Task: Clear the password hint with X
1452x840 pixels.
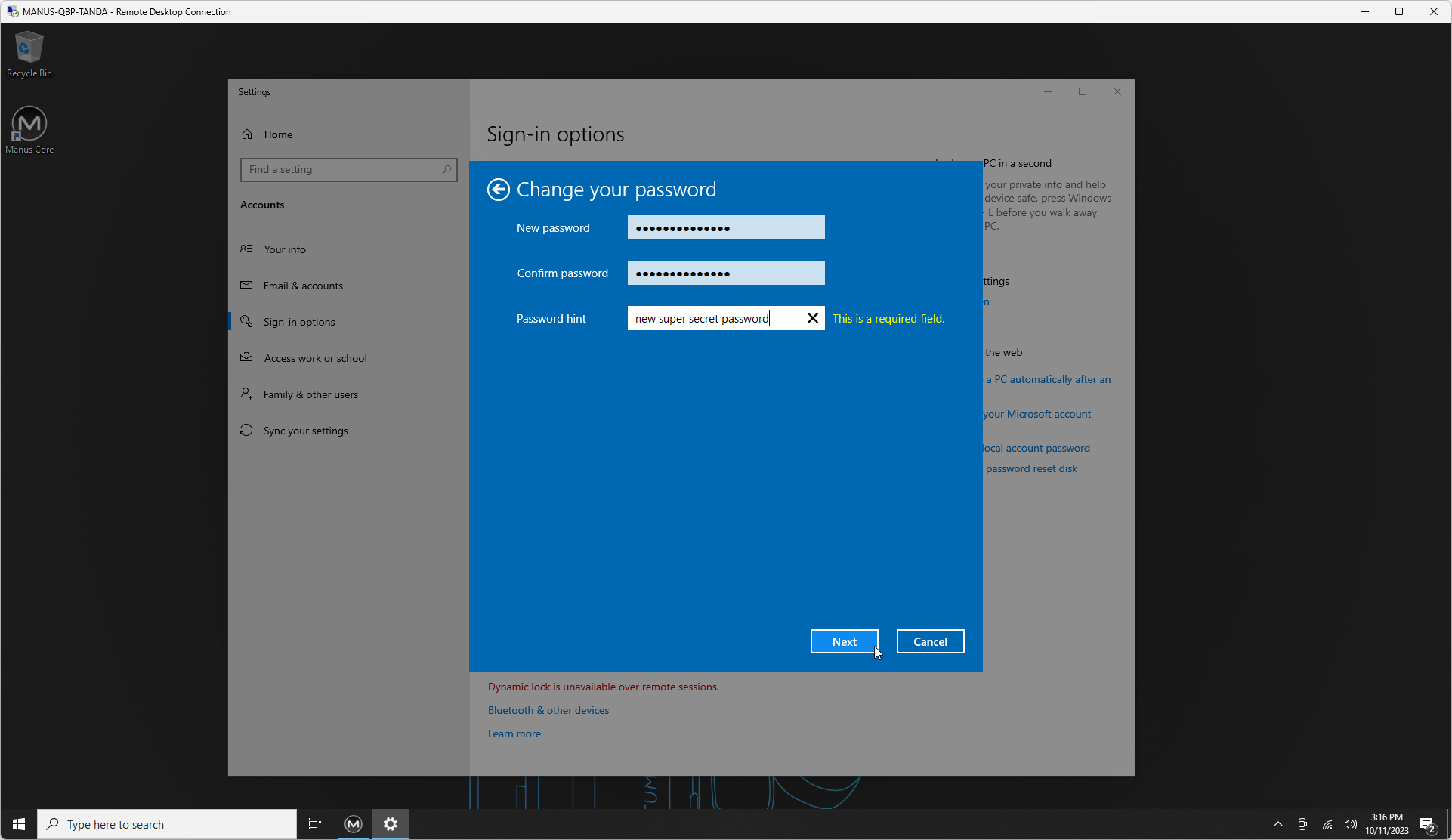Action: (x=813, y=318)
